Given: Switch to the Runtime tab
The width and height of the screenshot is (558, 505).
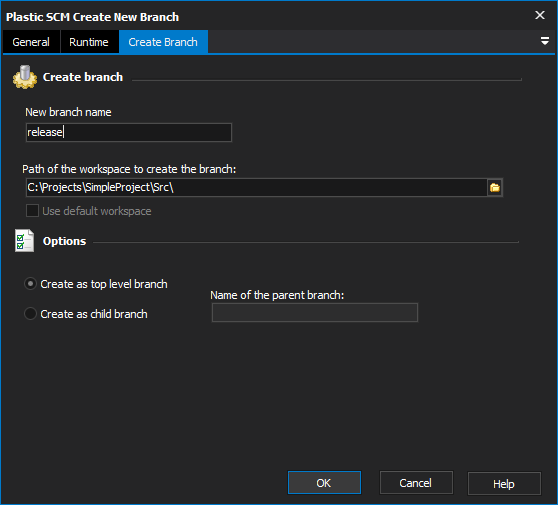Looking at the screenshot, I should click(x=89, y=42).
